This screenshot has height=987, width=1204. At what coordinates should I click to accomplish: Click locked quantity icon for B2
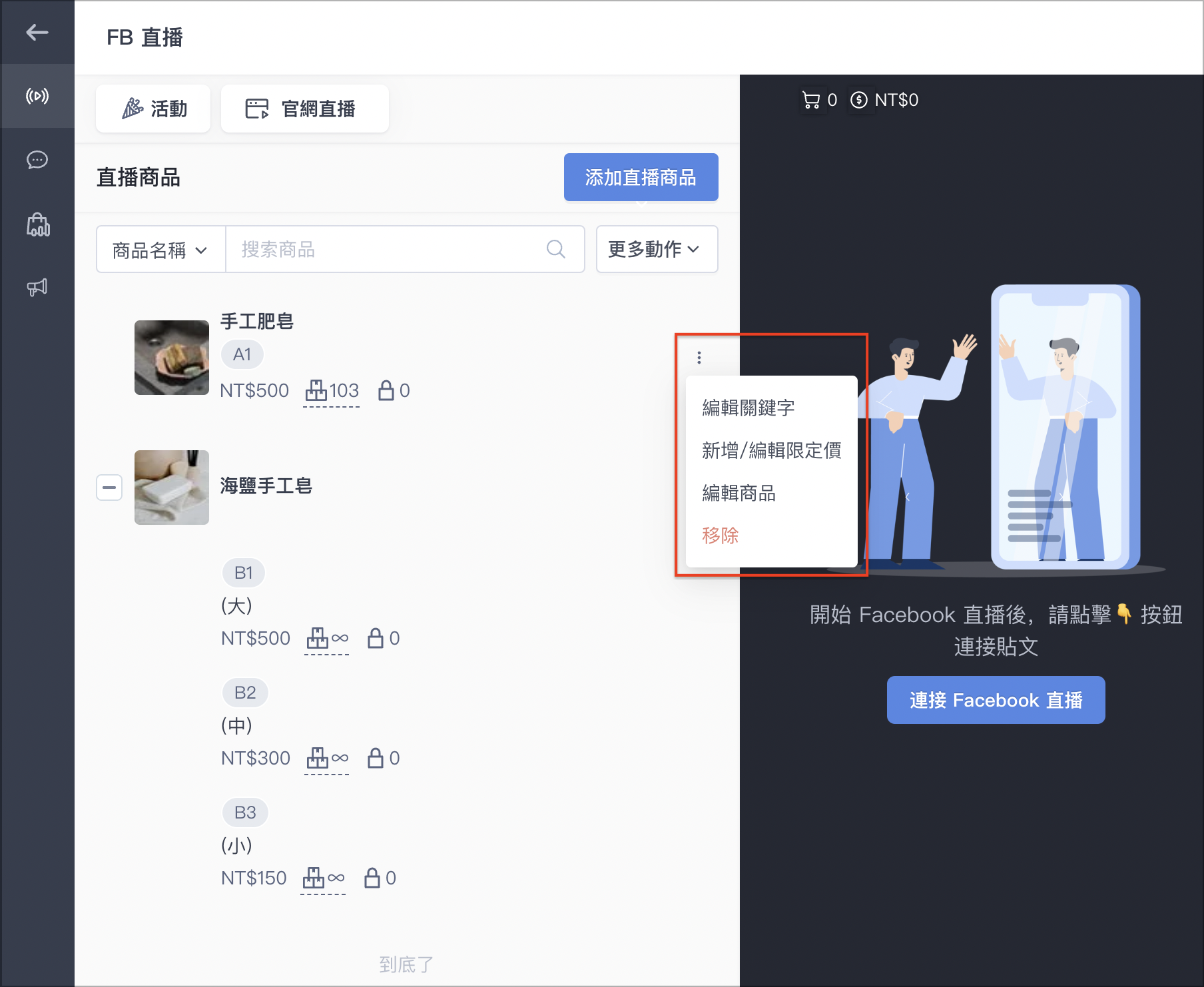tap(376, 758)
